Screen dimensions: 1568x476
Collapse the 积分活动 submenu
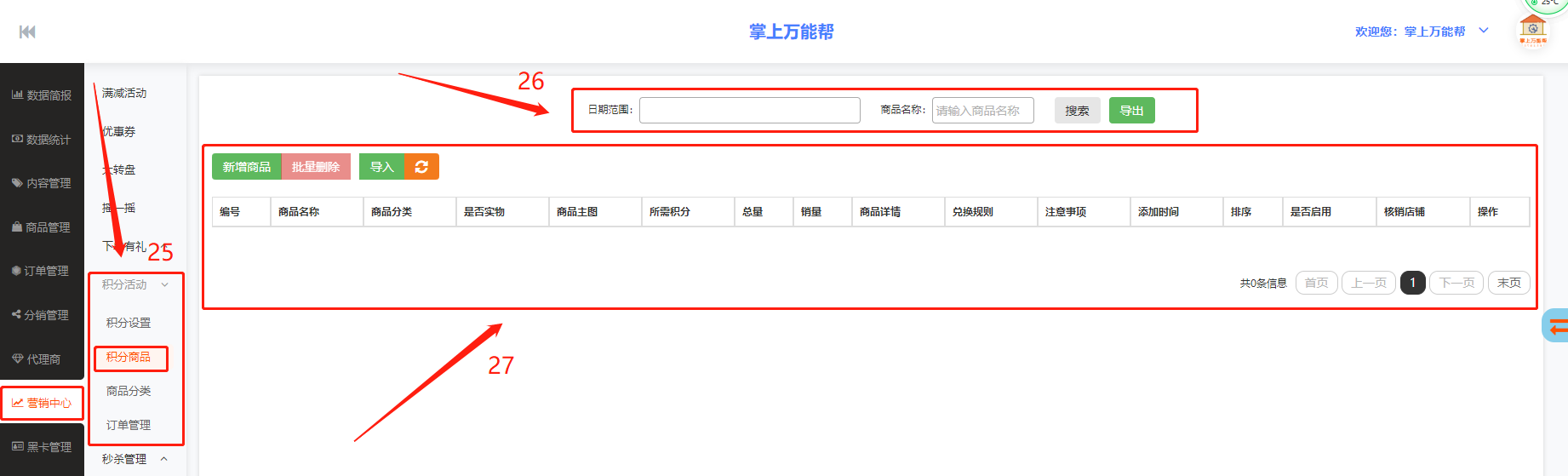point(135,284)
